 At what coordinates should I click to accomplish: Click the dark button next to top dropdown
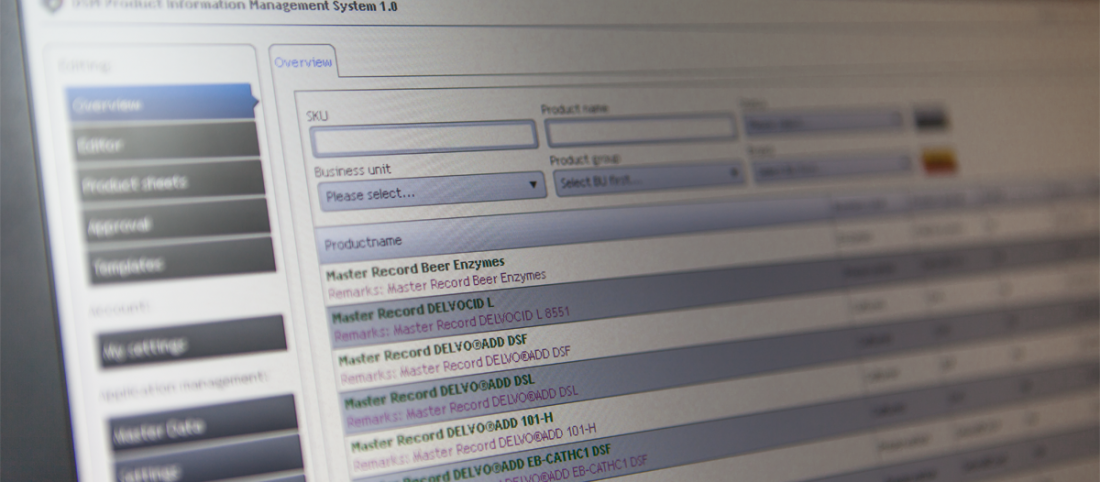click(932, 119)
